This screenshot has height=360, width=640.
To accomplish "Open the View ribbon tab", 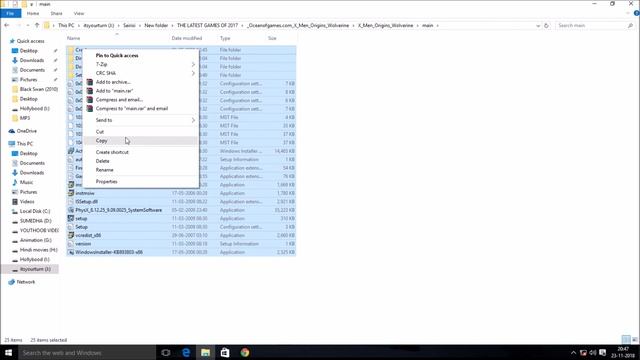I will point(79,13).
